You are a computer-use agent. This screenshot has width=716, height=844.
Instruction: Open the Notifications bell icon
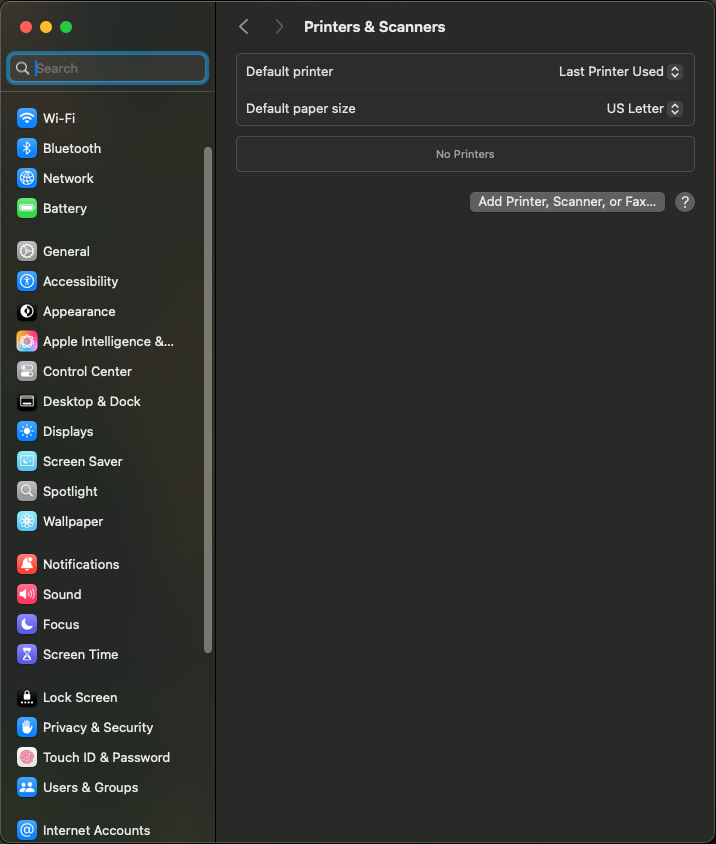27,564
